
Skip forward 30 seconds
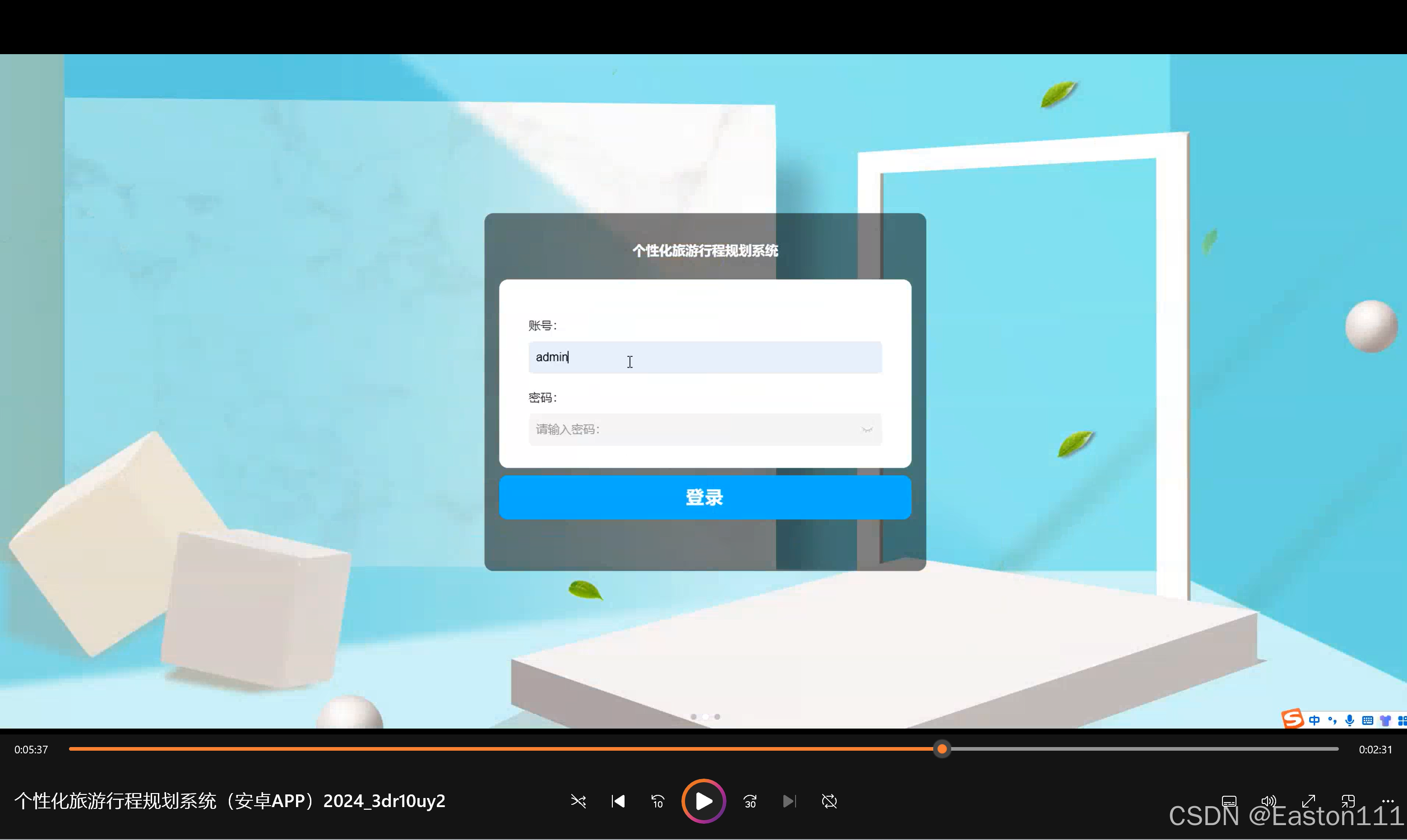click(750, 801)
